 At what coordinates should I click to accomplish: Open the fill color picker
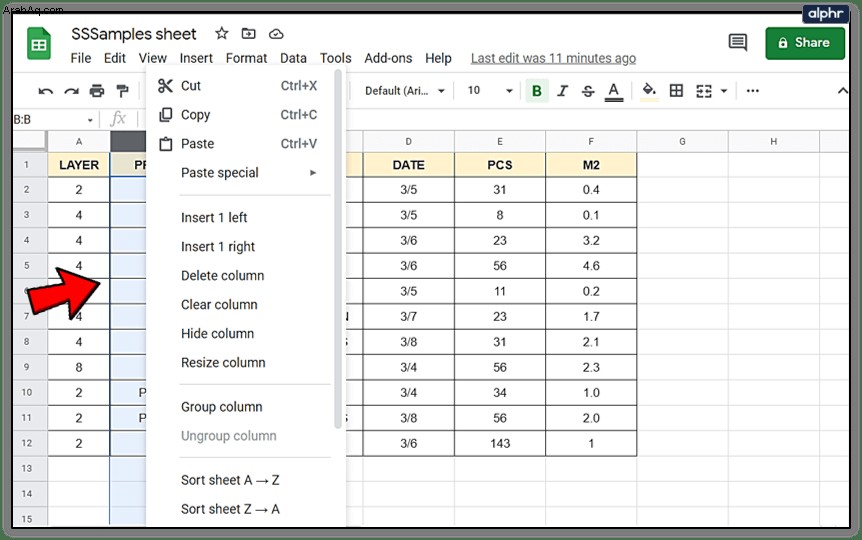[649, 91]
